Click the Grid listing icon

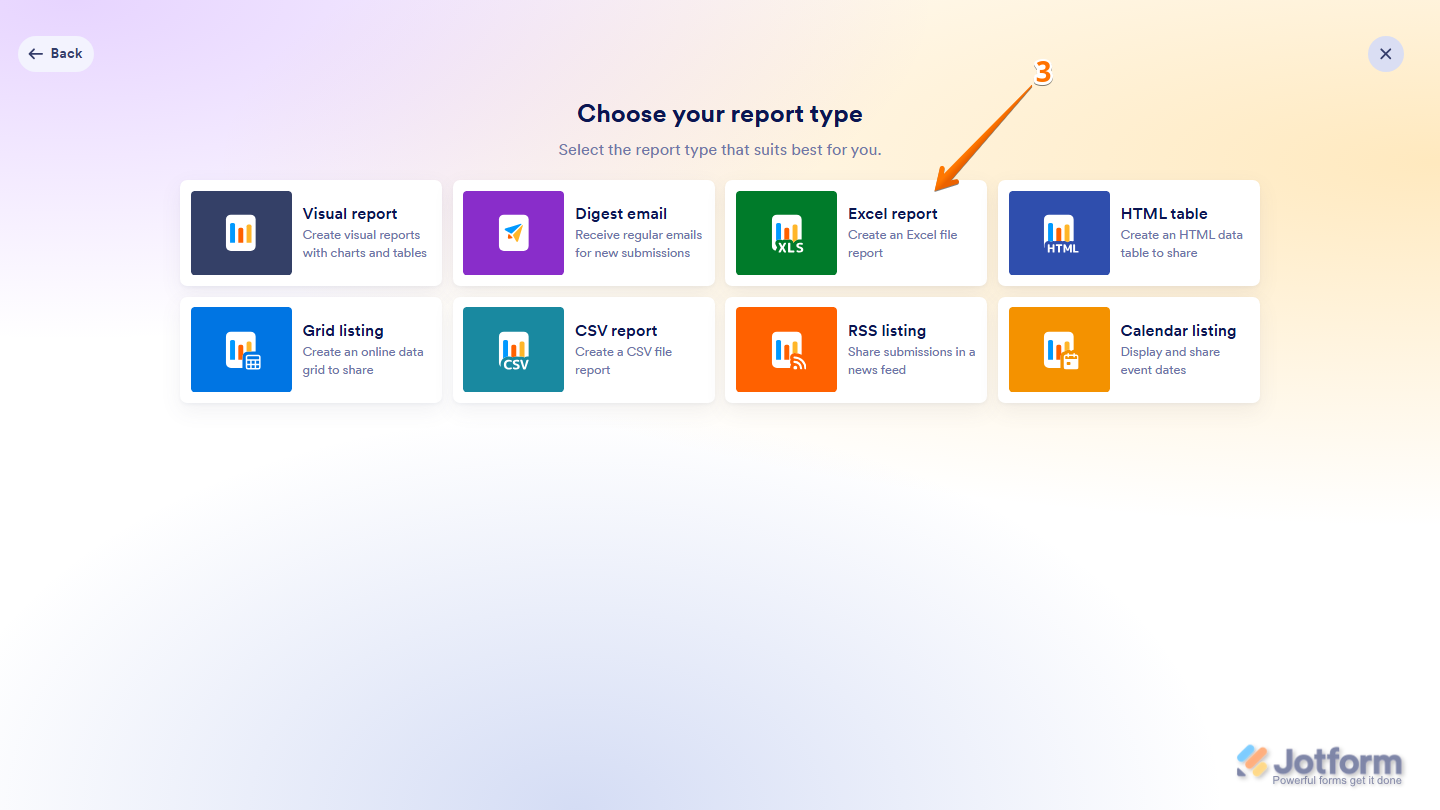coord(241,350)
